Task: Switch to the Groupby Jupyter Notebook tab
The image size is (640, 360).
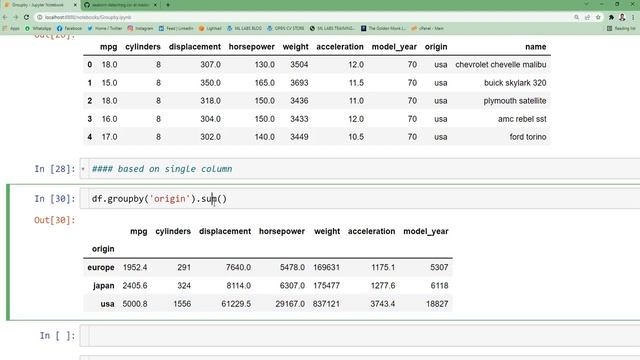Action: pyautogui.click(x=40, y=5)
